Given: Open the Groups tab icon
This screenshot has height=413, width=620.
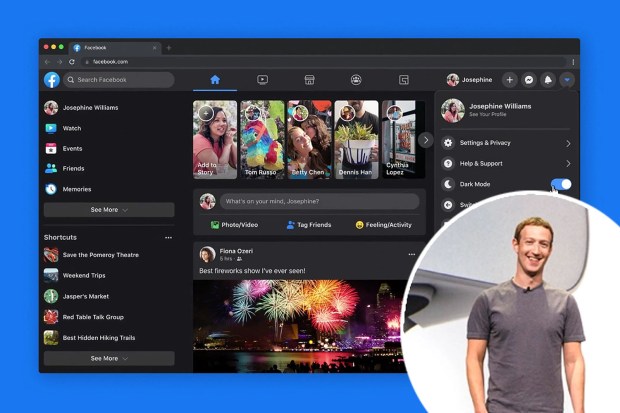Looking at the screenshot, I should [x=356, y=80].
